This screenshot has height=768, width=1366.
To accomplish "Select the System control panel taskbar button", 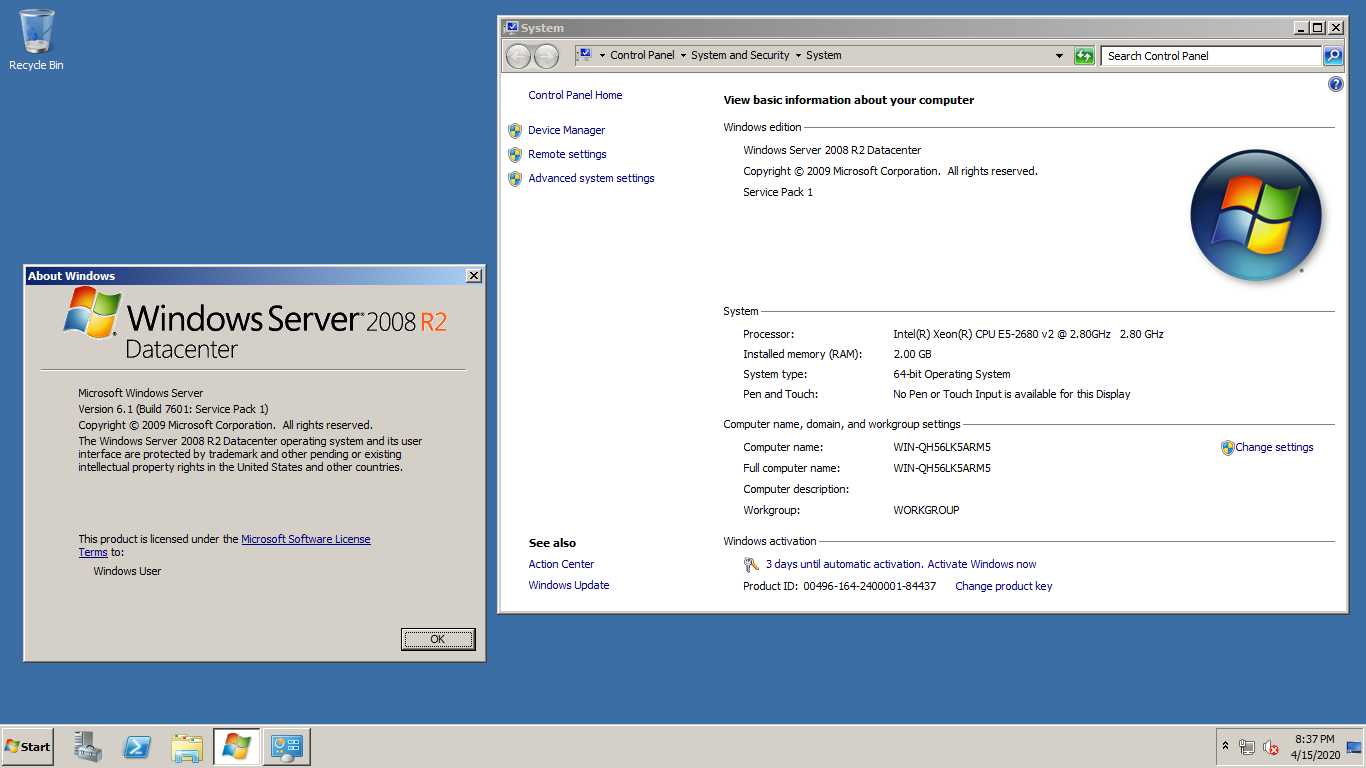I will pyautogui.click(x=287, y=746).
